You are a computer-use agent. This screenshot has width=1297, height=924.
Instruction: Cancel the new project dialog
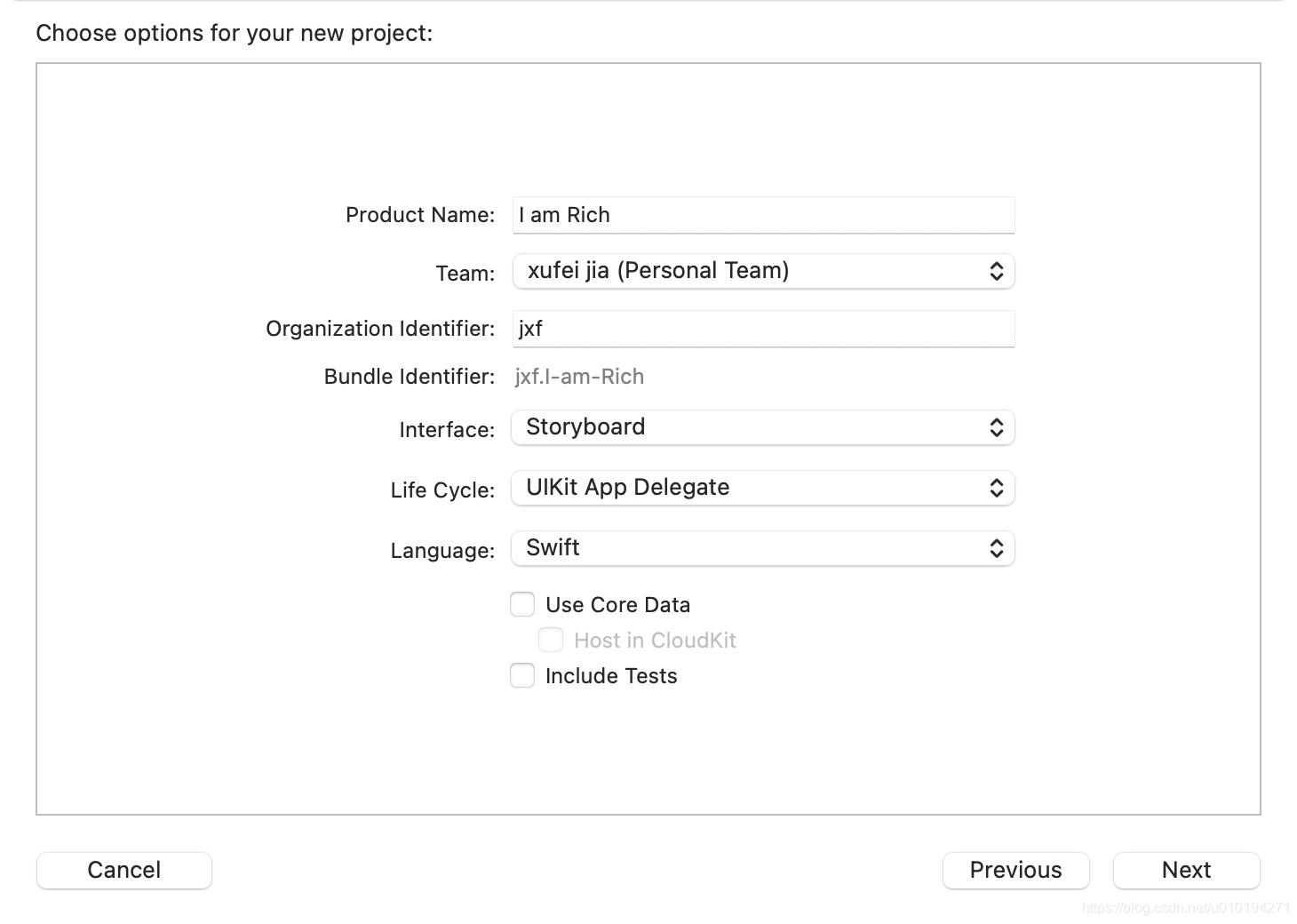pyautogui.click(x=124, y=870)
